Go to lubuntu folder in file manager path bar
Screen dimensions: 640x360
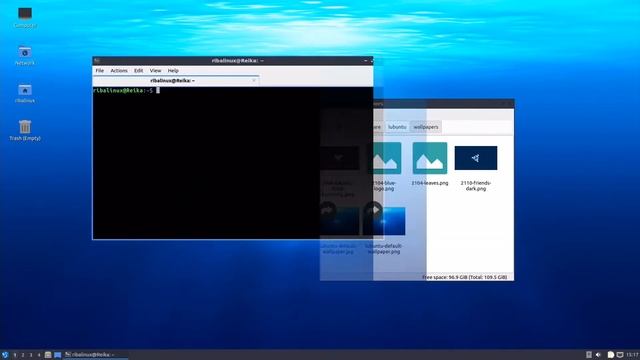click(397, 127)
